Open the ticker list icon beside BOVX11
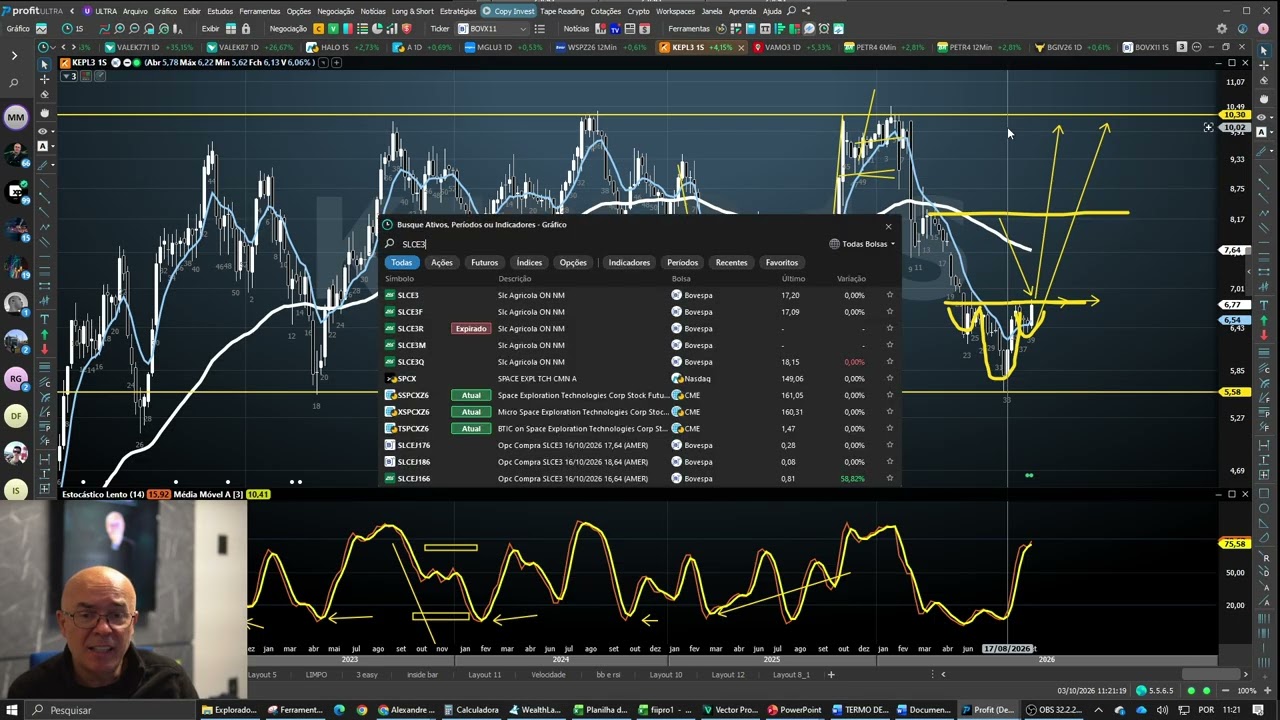Viewport: 1280px width, 720px height. tap(540, 29)
